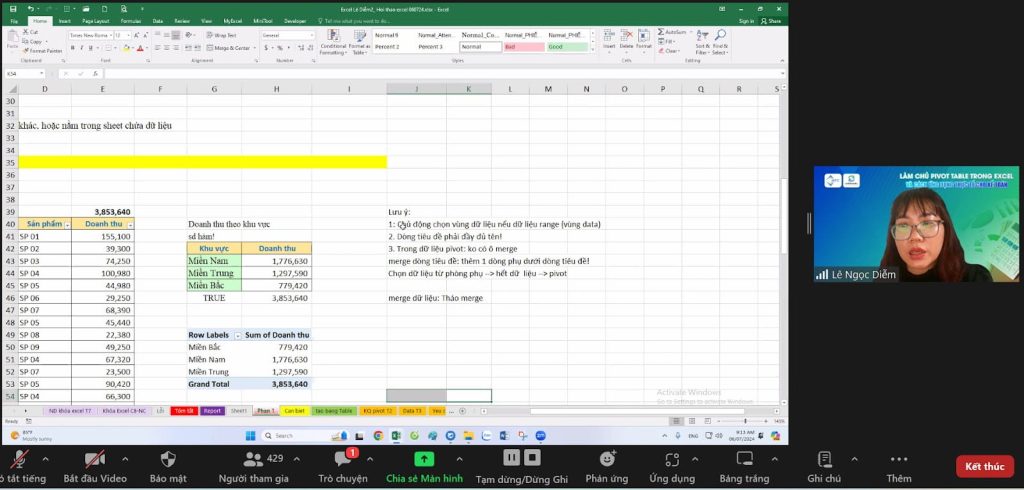Open the Fill menu
1024x490 pixels.
click(x=667, y=41)
